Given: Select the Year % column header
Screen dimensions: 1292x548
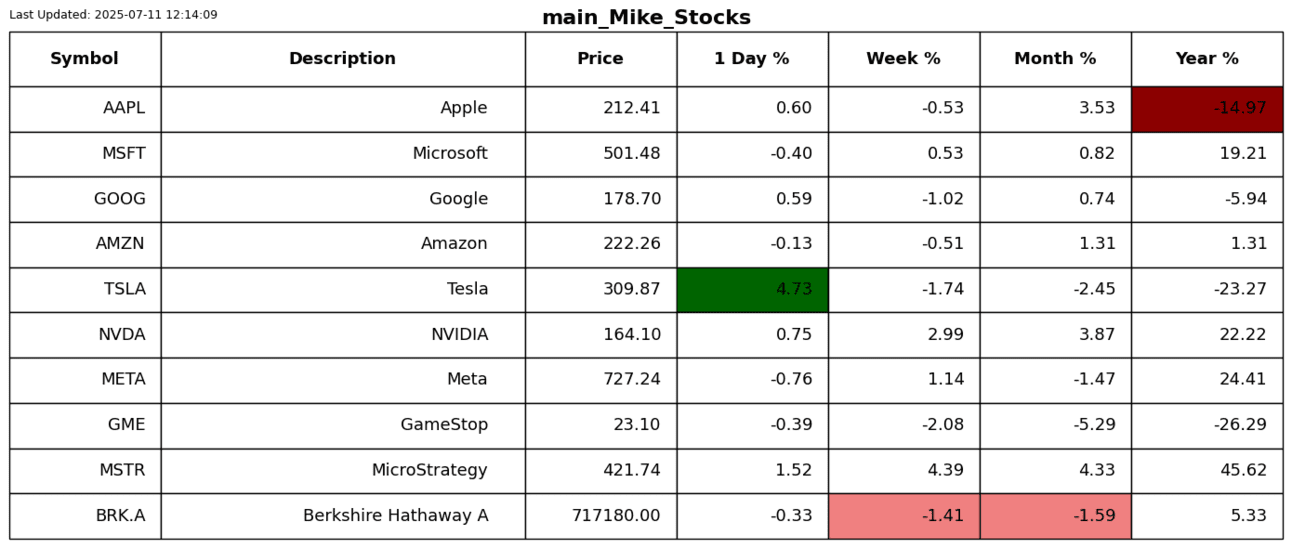Looking at the screenshot, I should coord(1206,59).
